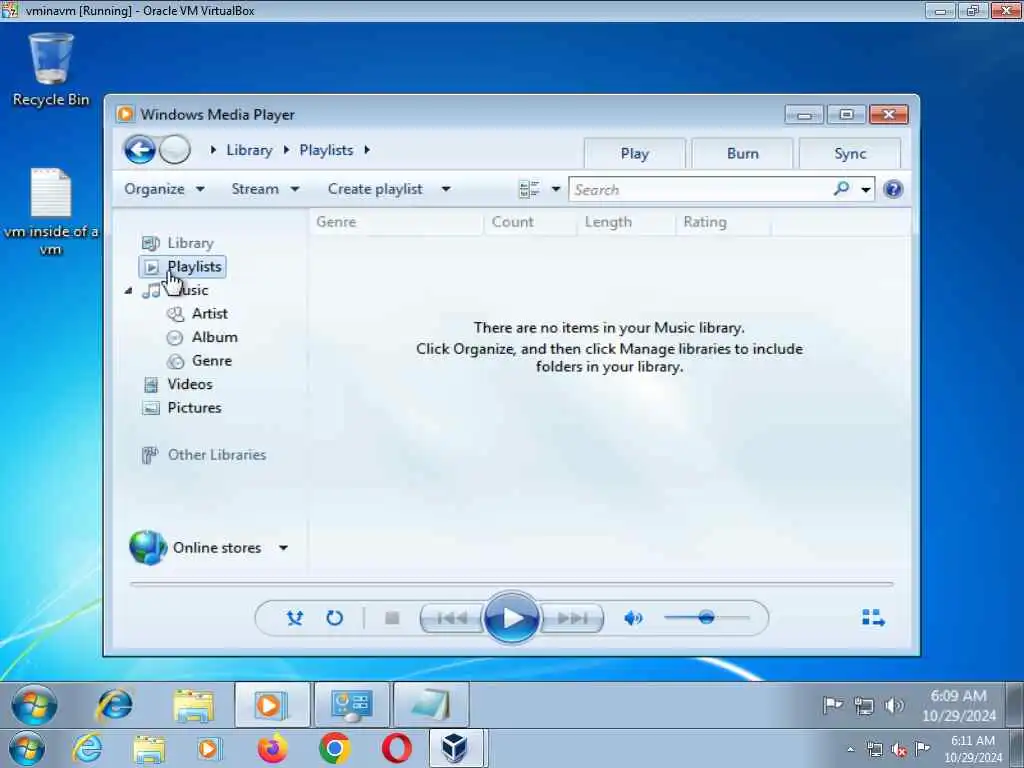Click the Music note icon in the tree

coord(152,291)
